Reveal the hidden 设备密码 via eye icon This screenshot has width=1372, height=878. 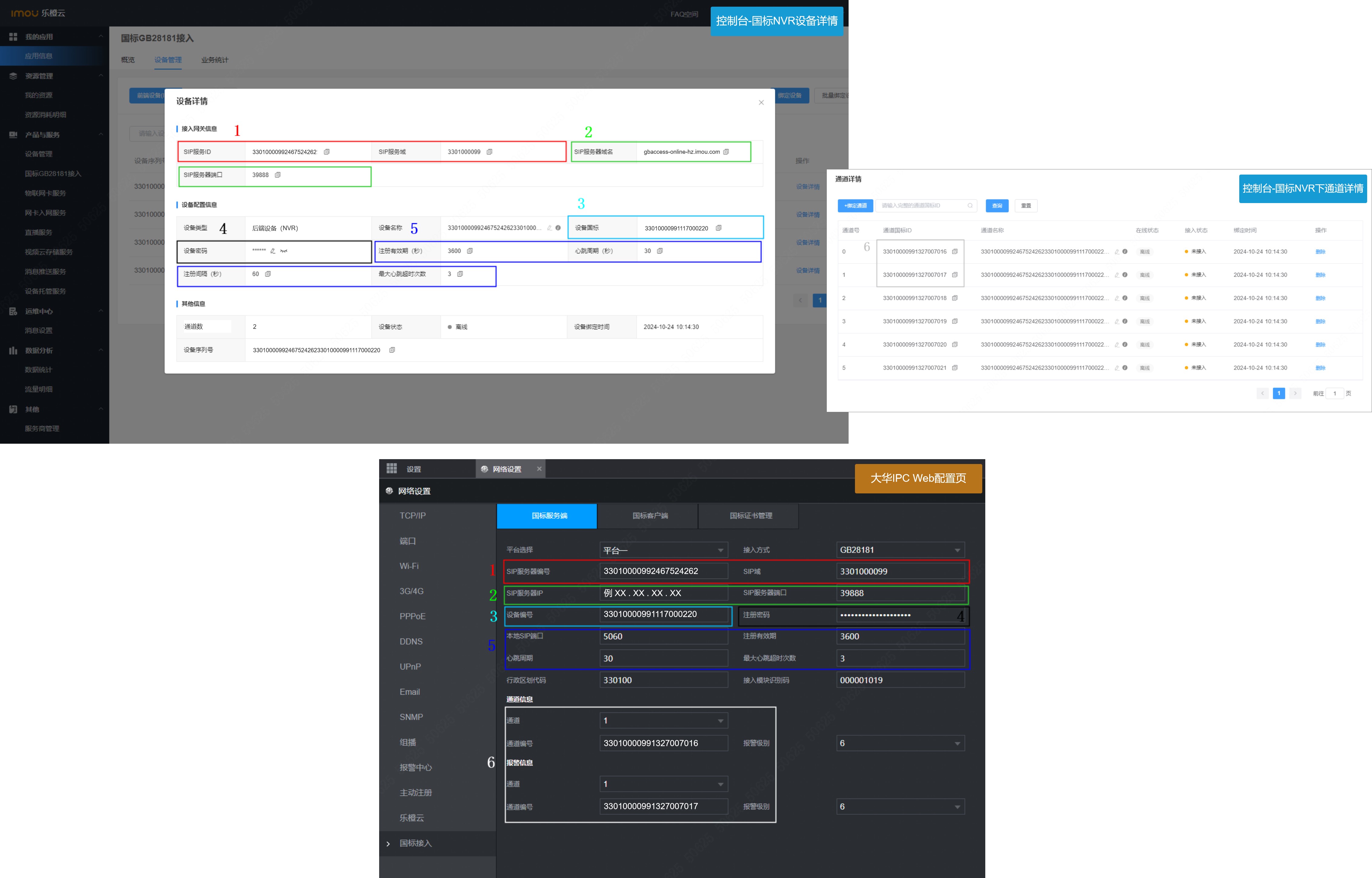(x=283, y=251)
